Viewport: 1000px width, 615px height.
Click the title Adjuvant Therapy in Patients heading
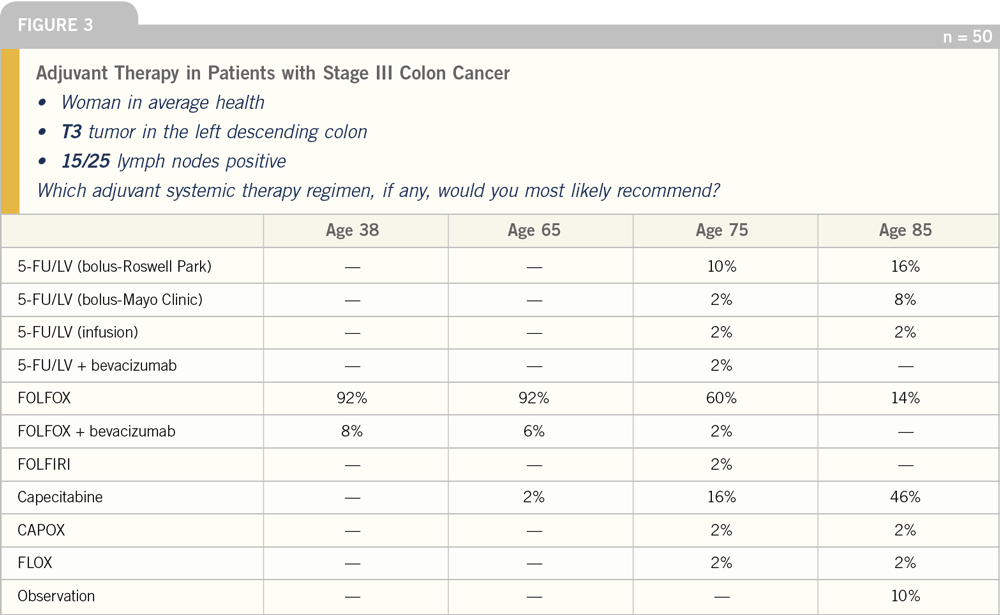(x=273, y=73)
